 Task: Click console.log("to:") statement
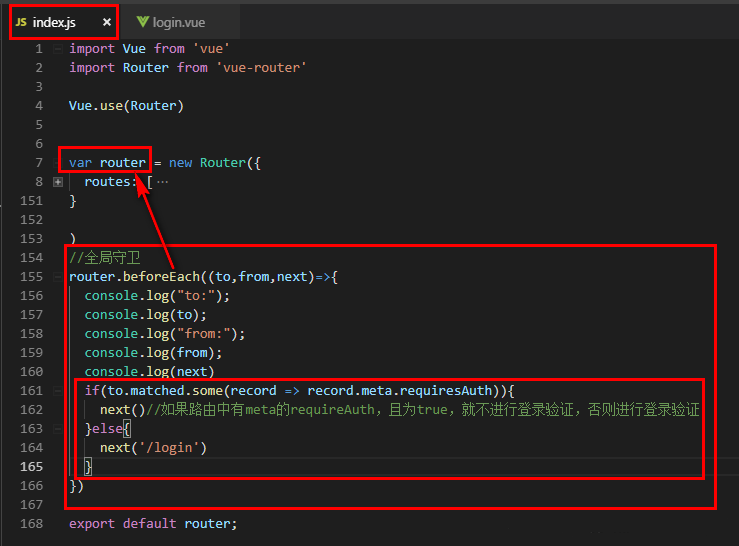point(157,296)
